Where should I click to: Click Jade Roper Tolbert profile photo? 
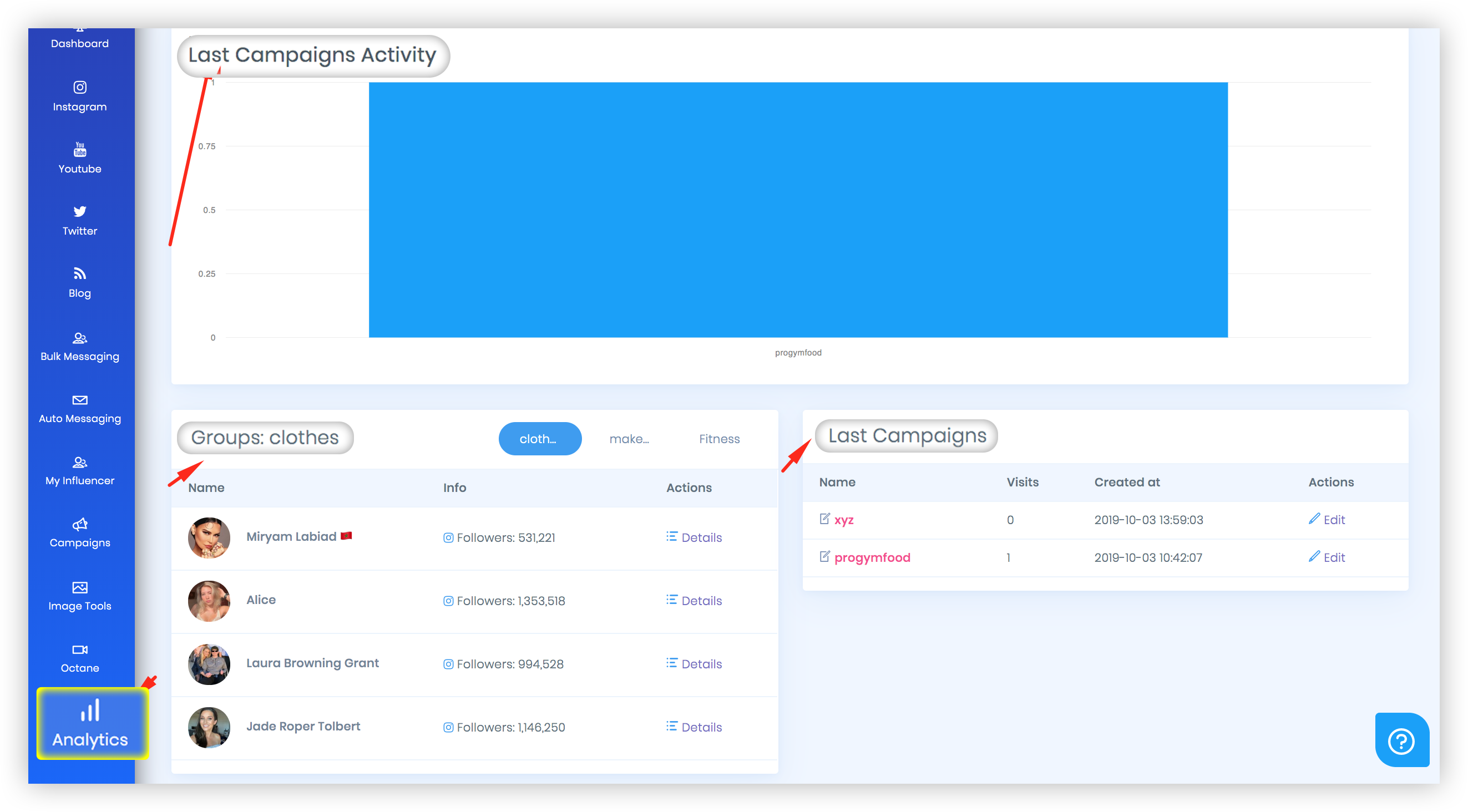coord(209,727)
